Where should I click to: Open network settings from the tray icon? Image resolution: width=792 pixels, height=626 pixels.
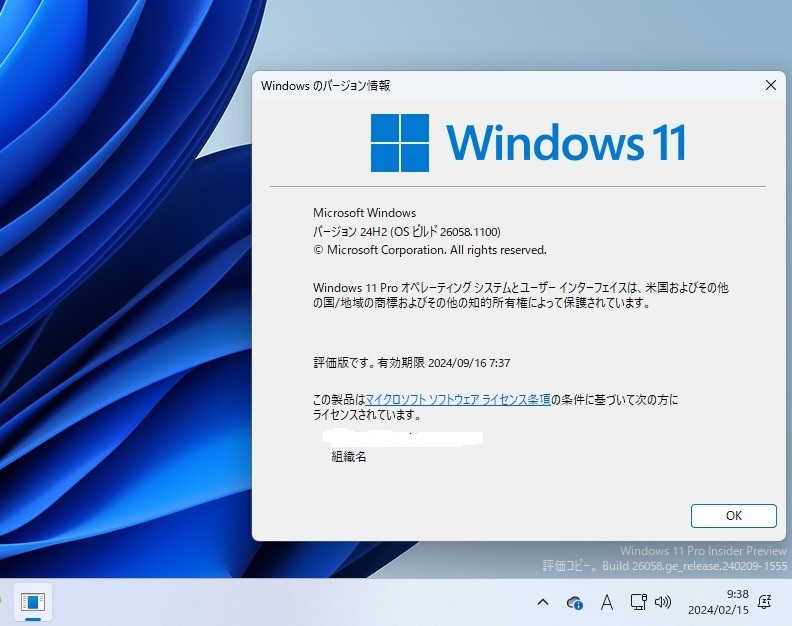coord(638,602)
